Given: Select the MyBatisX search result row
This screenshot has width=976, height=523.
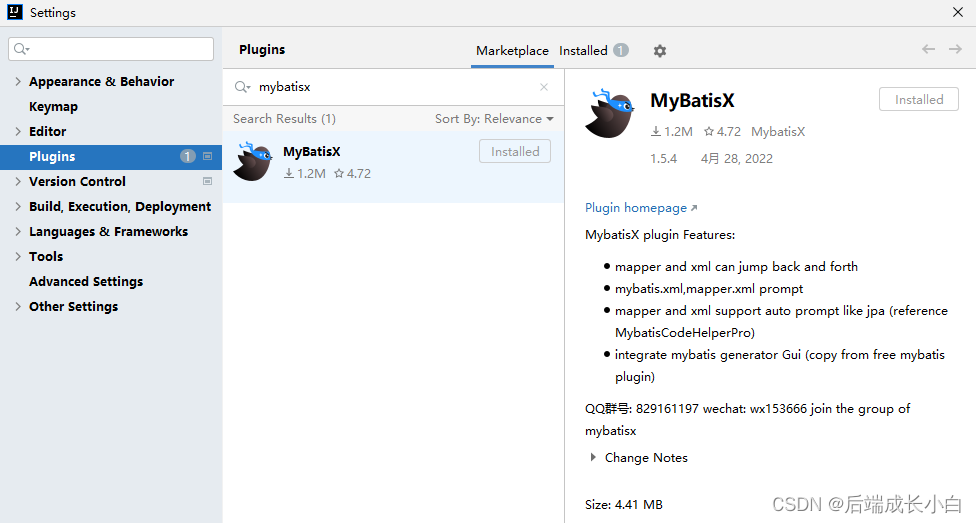Looking at the screenshot, I should [393, 167].
